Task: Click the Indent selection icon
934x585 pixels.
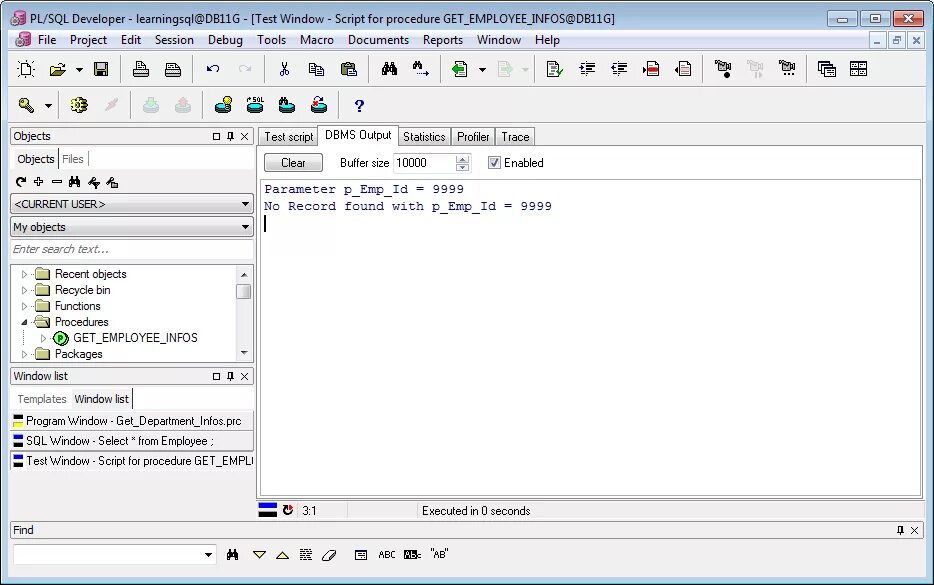Action: 587,69
